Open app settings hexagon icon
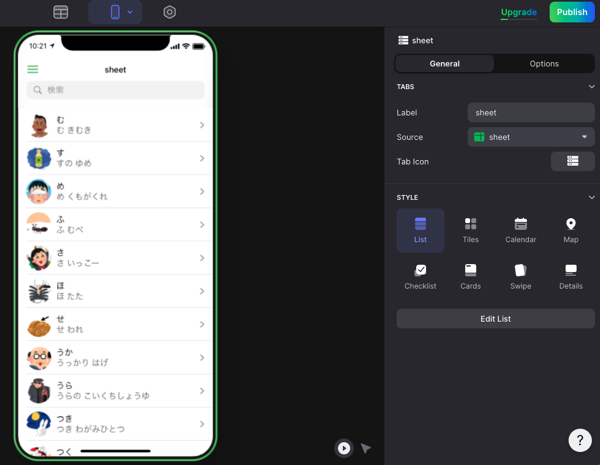Viewport: 600px width, 465px height. click(x=170, y=12)
